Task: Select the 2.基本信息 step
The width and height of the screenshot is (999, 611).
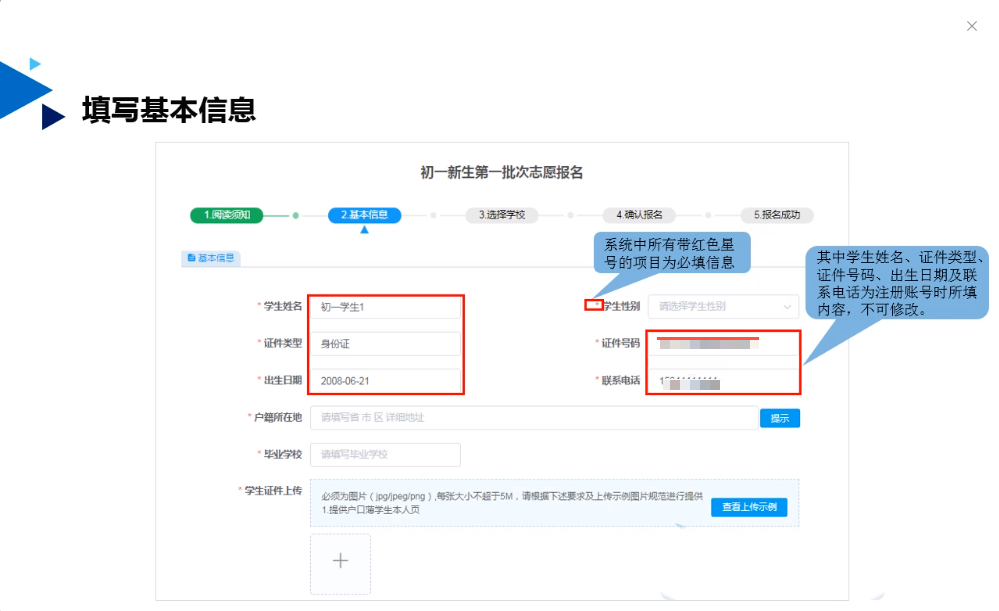Action: pyautogui.click(x=364, y=214)
